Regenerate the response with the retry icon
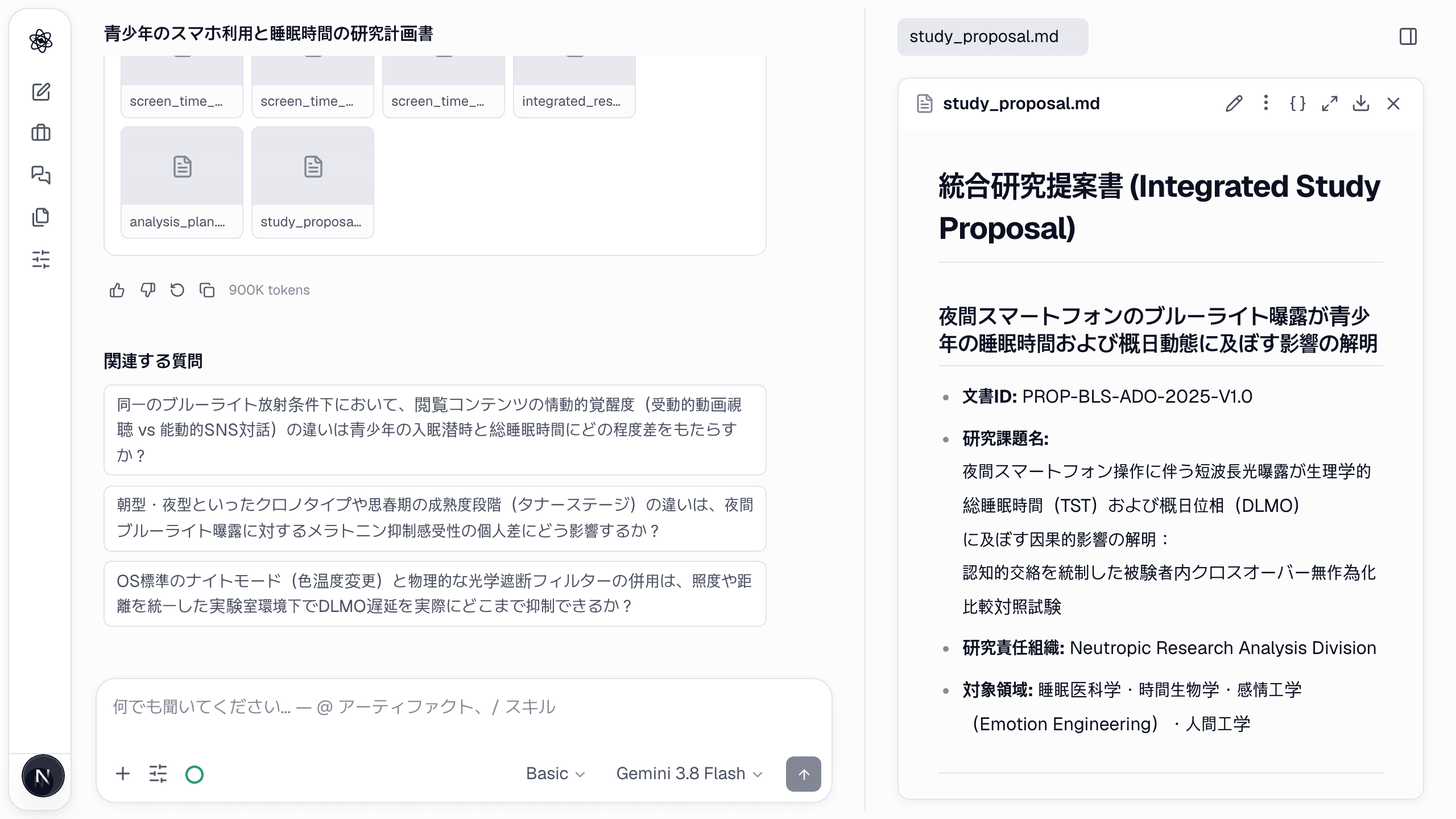 pos(177,290)
